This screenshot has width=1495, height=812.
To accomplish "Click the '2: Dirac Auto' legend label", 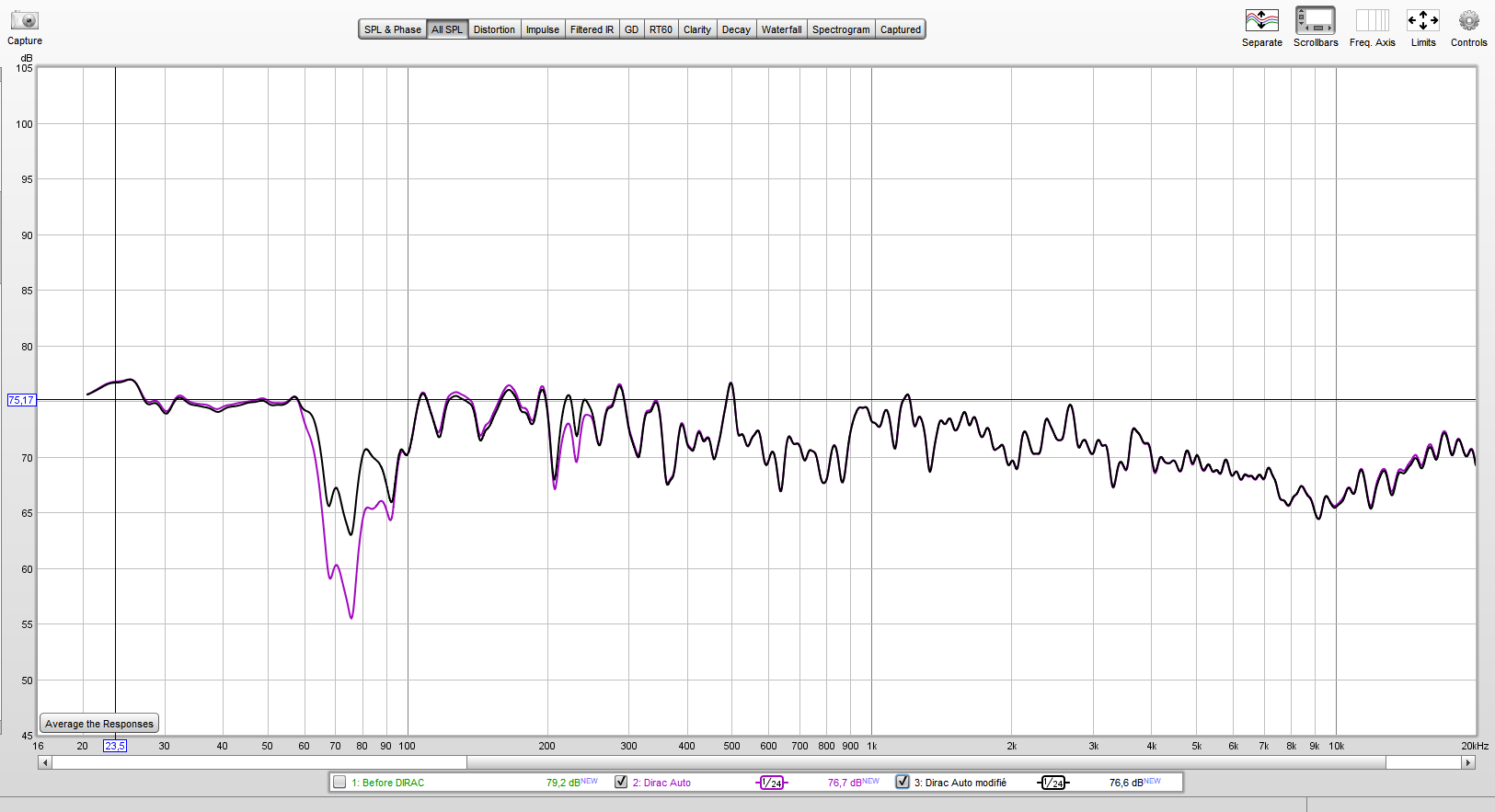I will pyautogui.click(x=661, y=783).
